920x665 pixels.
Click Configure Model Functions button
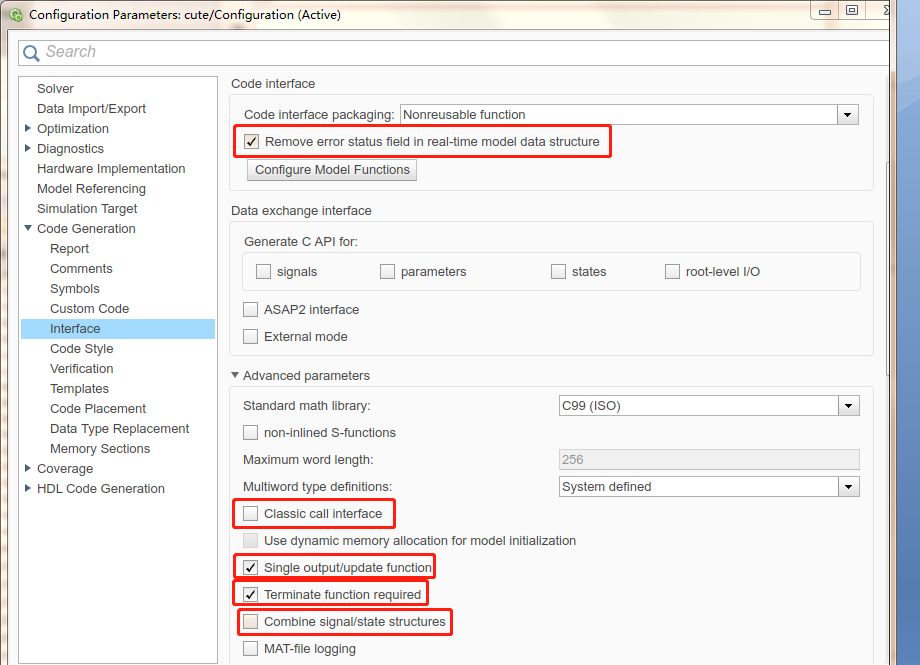[x=332, y=170]
